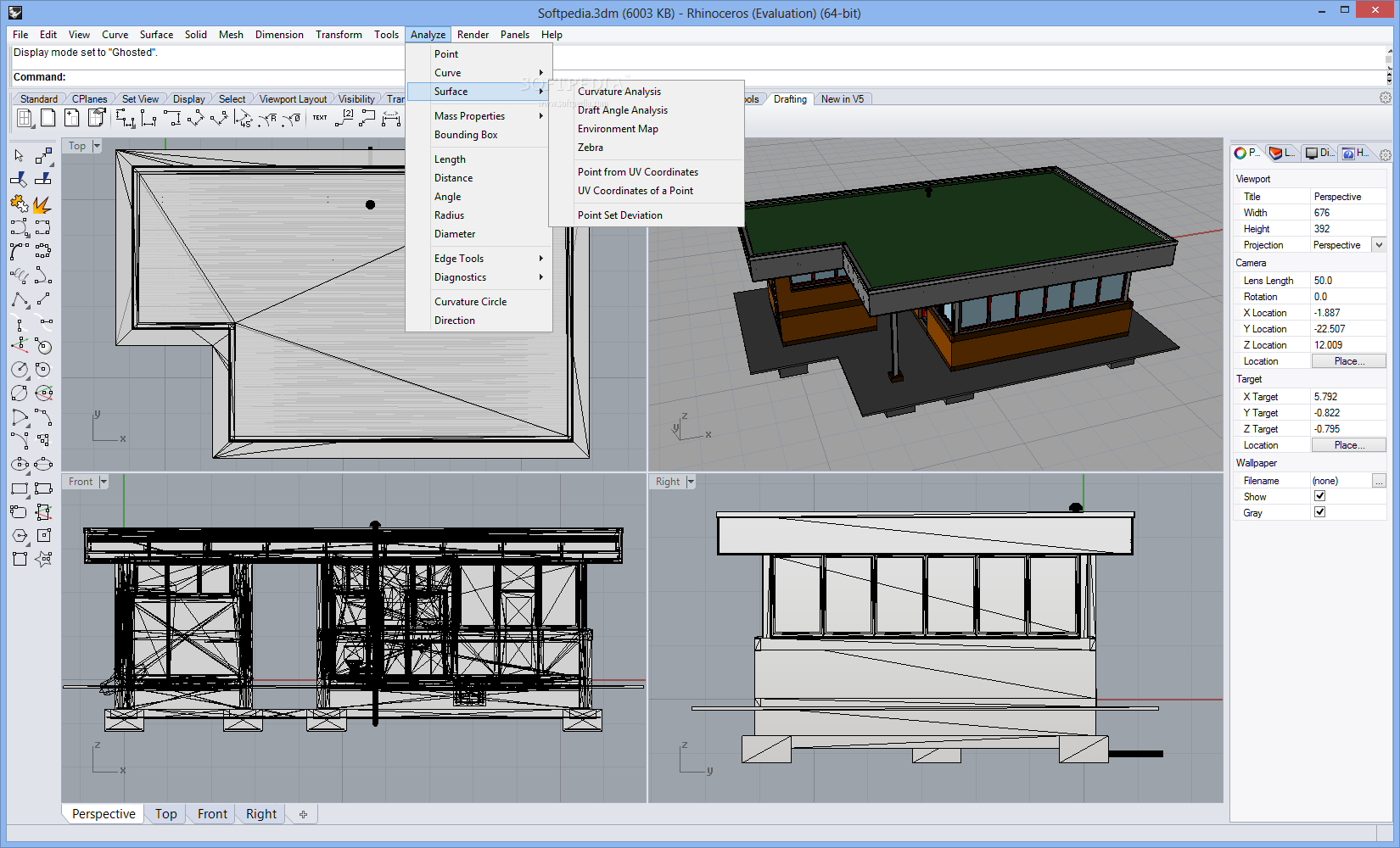This screenshot has width=1400, height=848.
Task: Click the TEXT tool icon in Drafting toolbar
Action: pyautogui.click(x=320, y=118)
